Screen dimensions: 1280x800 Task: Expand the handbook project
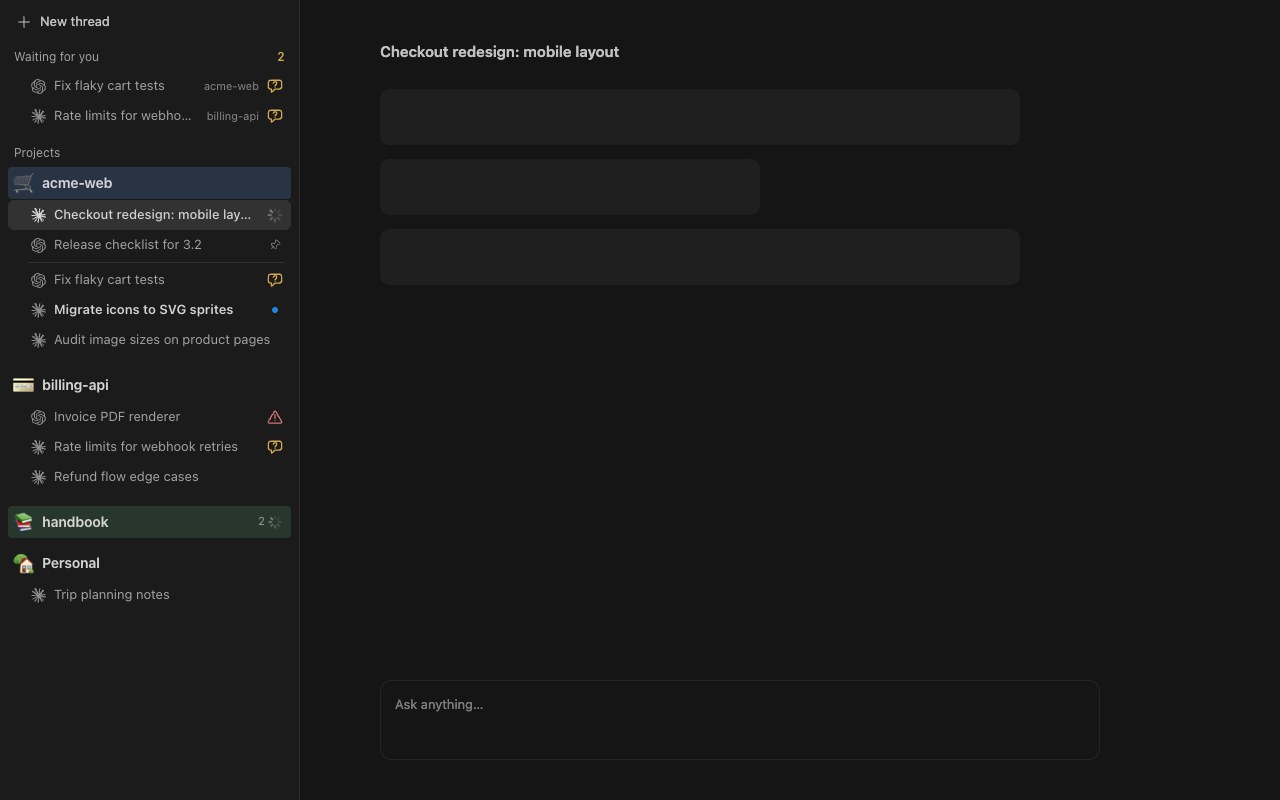point(149,522)
